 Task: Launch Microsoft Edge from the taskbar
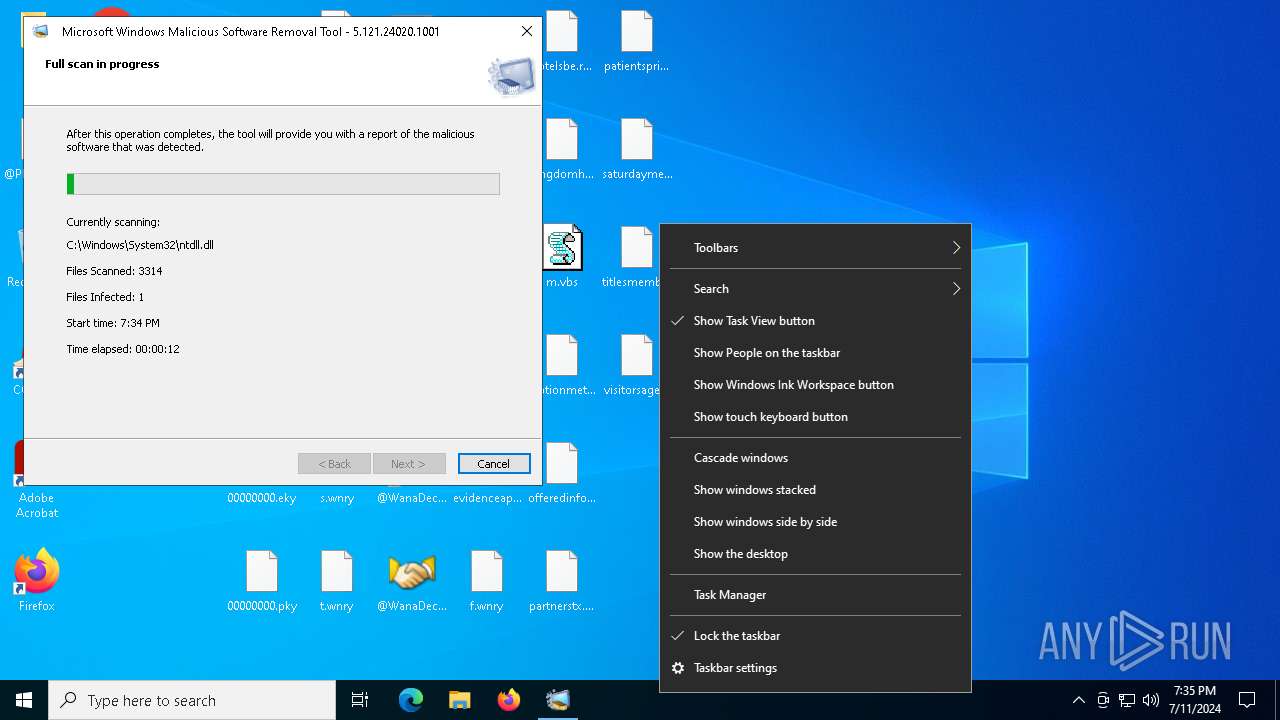coord(411,700)
